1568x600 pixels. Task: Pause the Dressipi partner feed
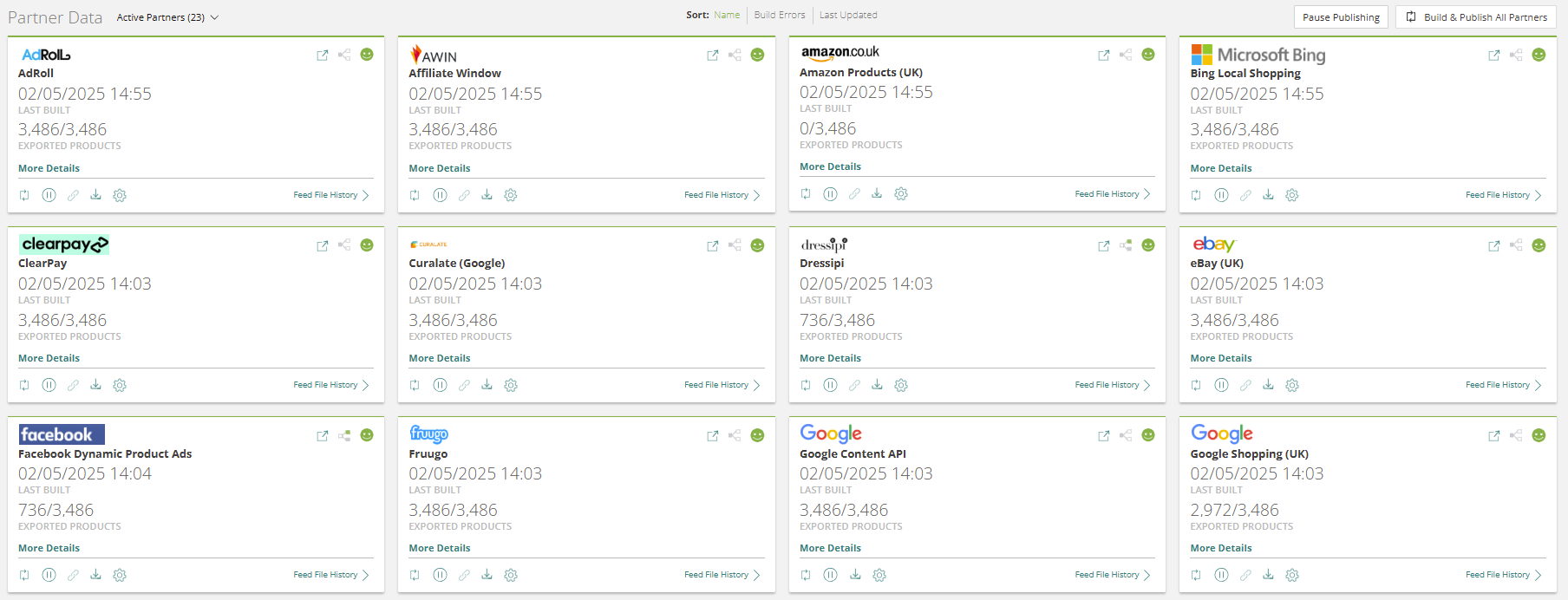(831, 385)
